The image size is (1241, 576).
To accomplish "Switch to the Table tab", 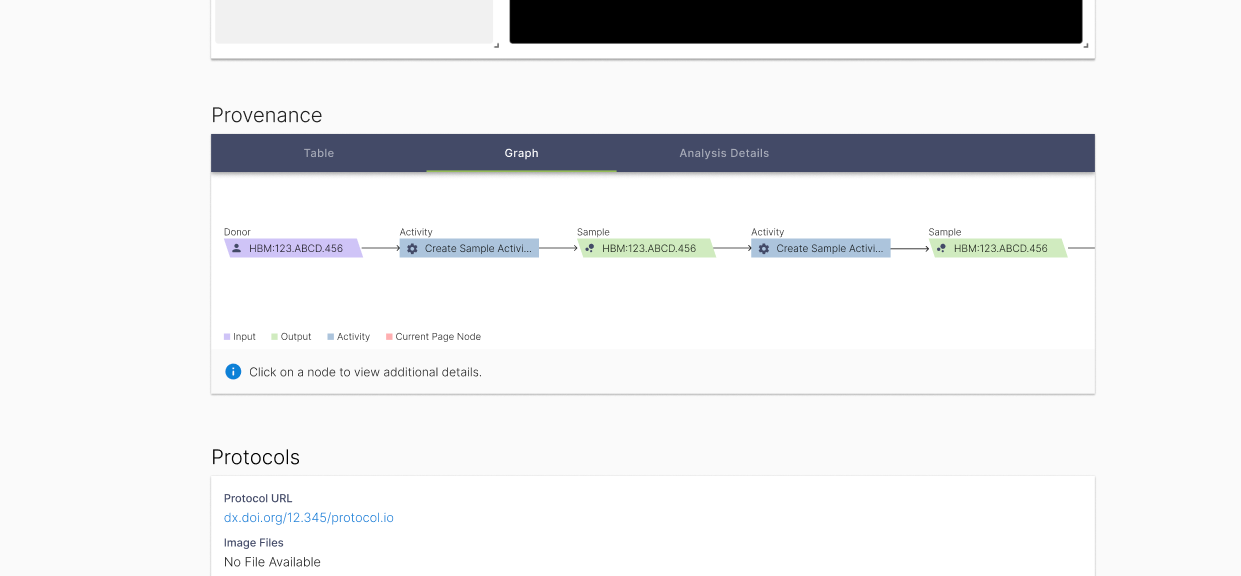I will (318, 152).
